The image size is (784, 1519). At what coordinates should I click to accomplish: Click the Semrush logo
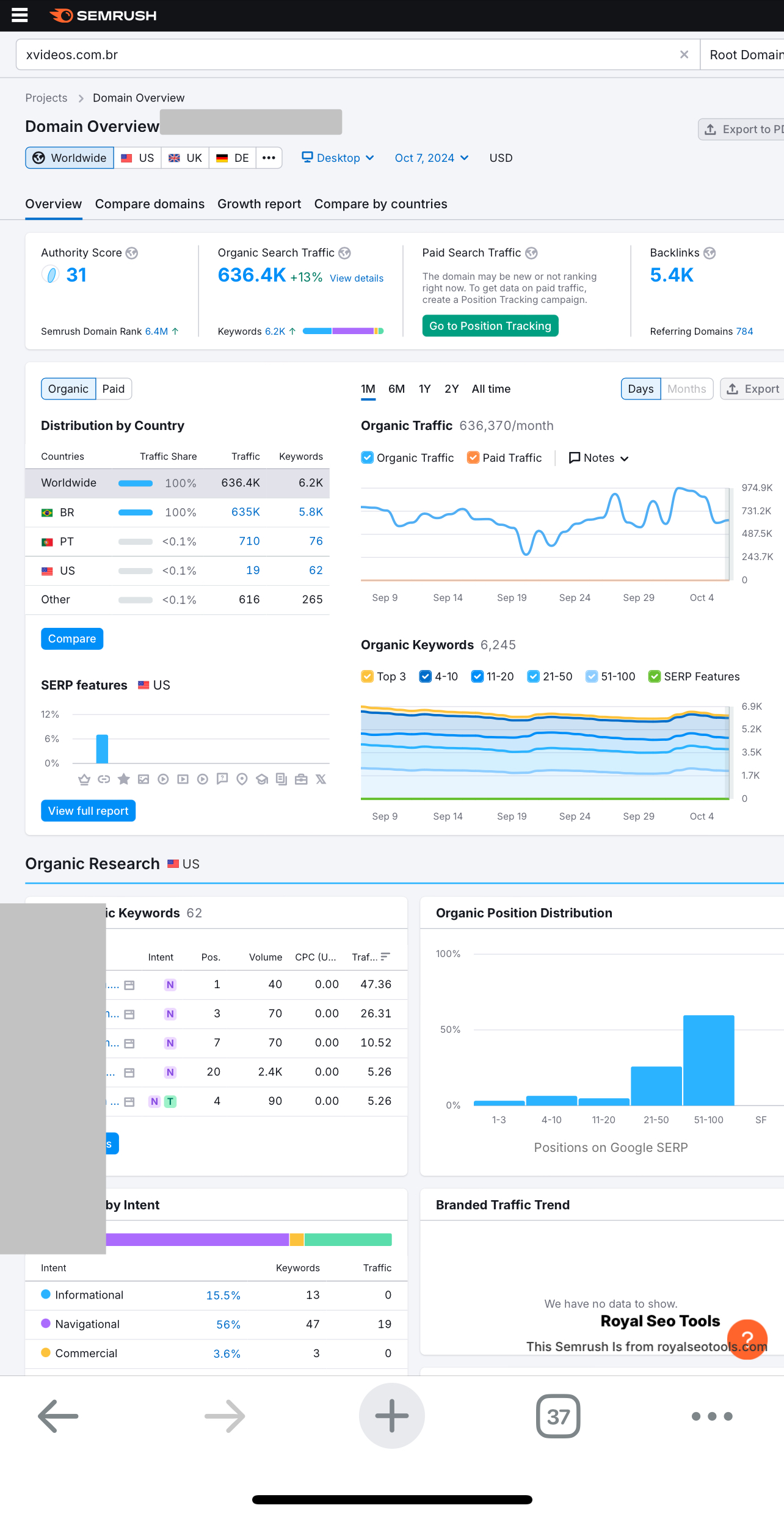pyautogui.click(x=103, y=15)
